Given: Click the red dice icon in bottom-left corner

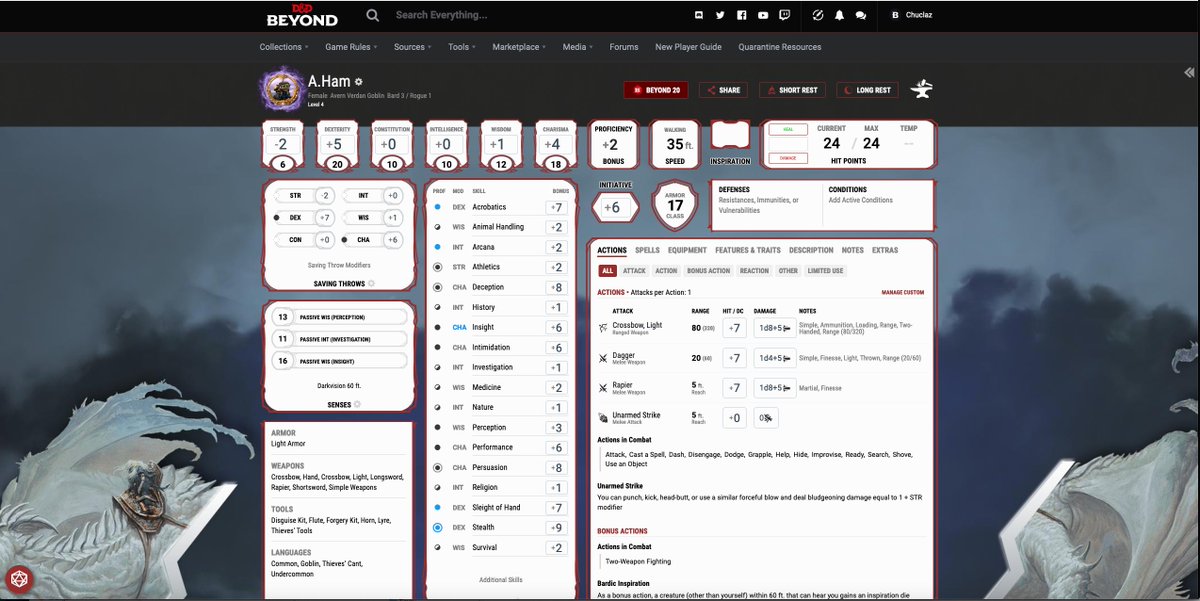Looking at the screenshot, I should tap(18, 580).
